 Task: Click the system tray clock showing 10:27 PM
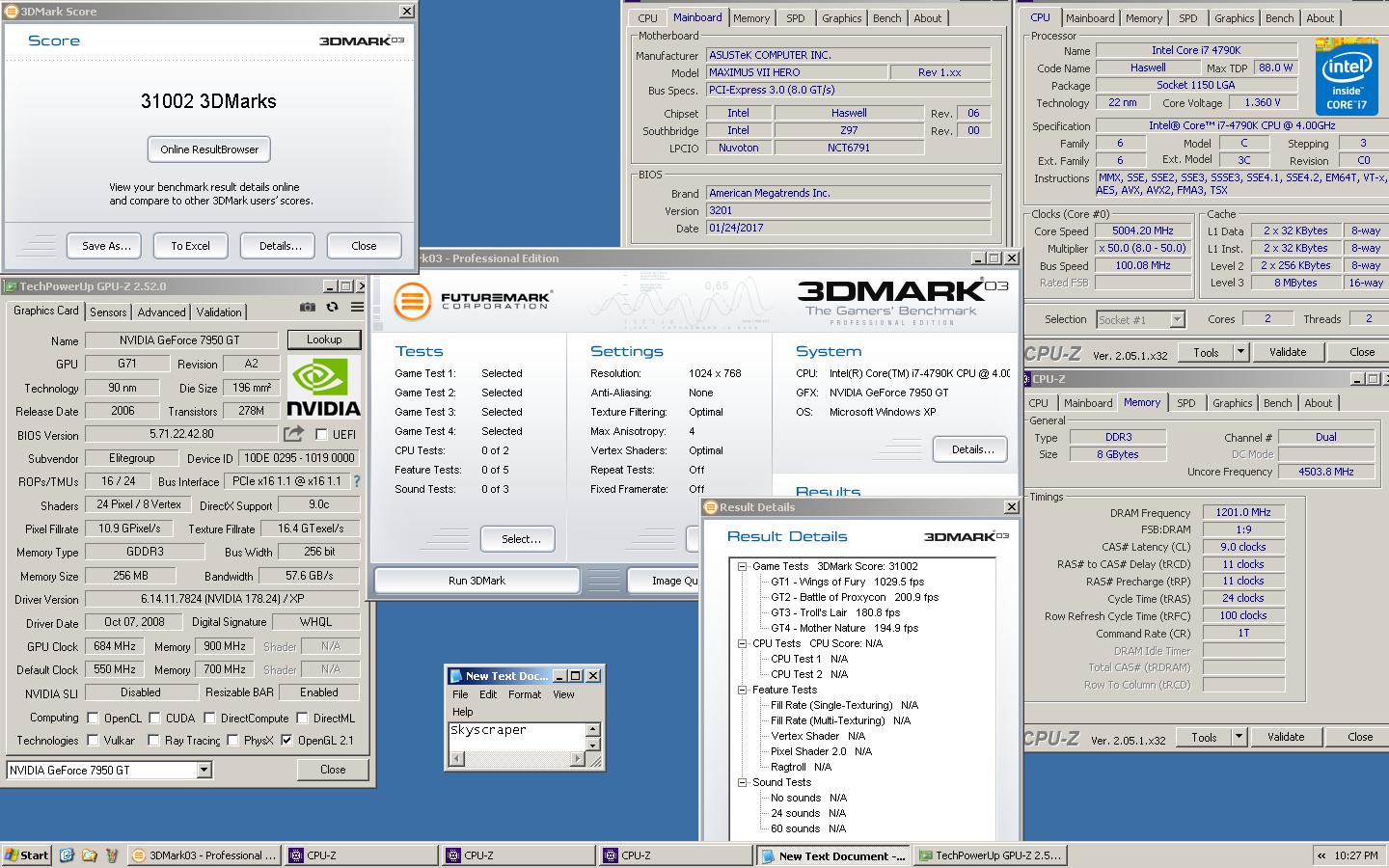click(x=1355, y=855)
